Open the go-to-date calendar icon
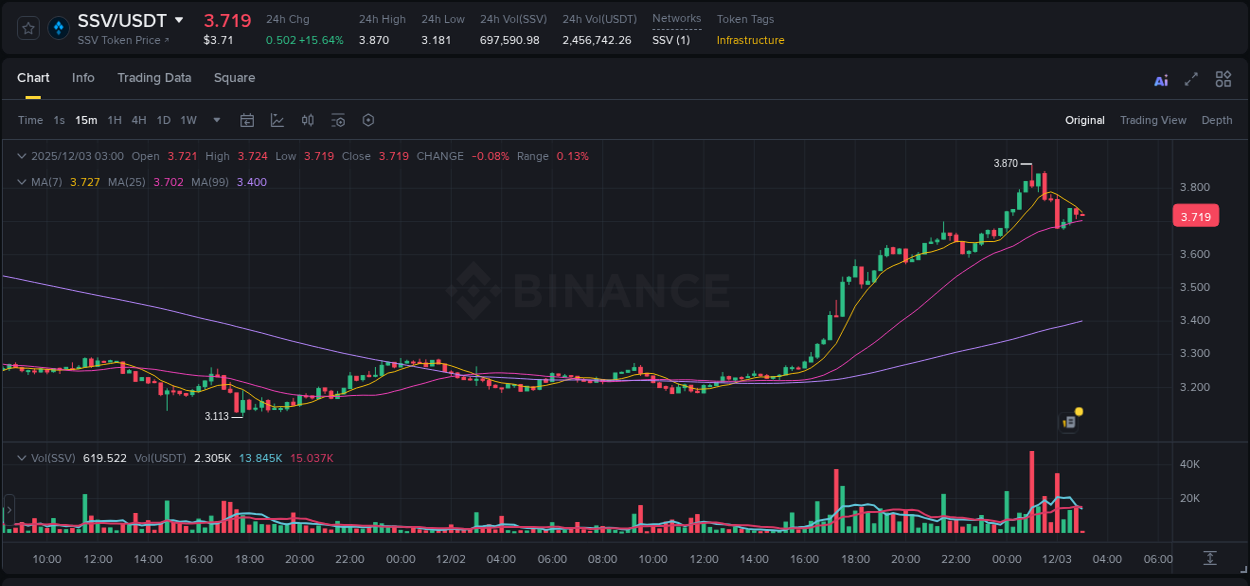Viewport: 1250px width, 586px height. 247,120
